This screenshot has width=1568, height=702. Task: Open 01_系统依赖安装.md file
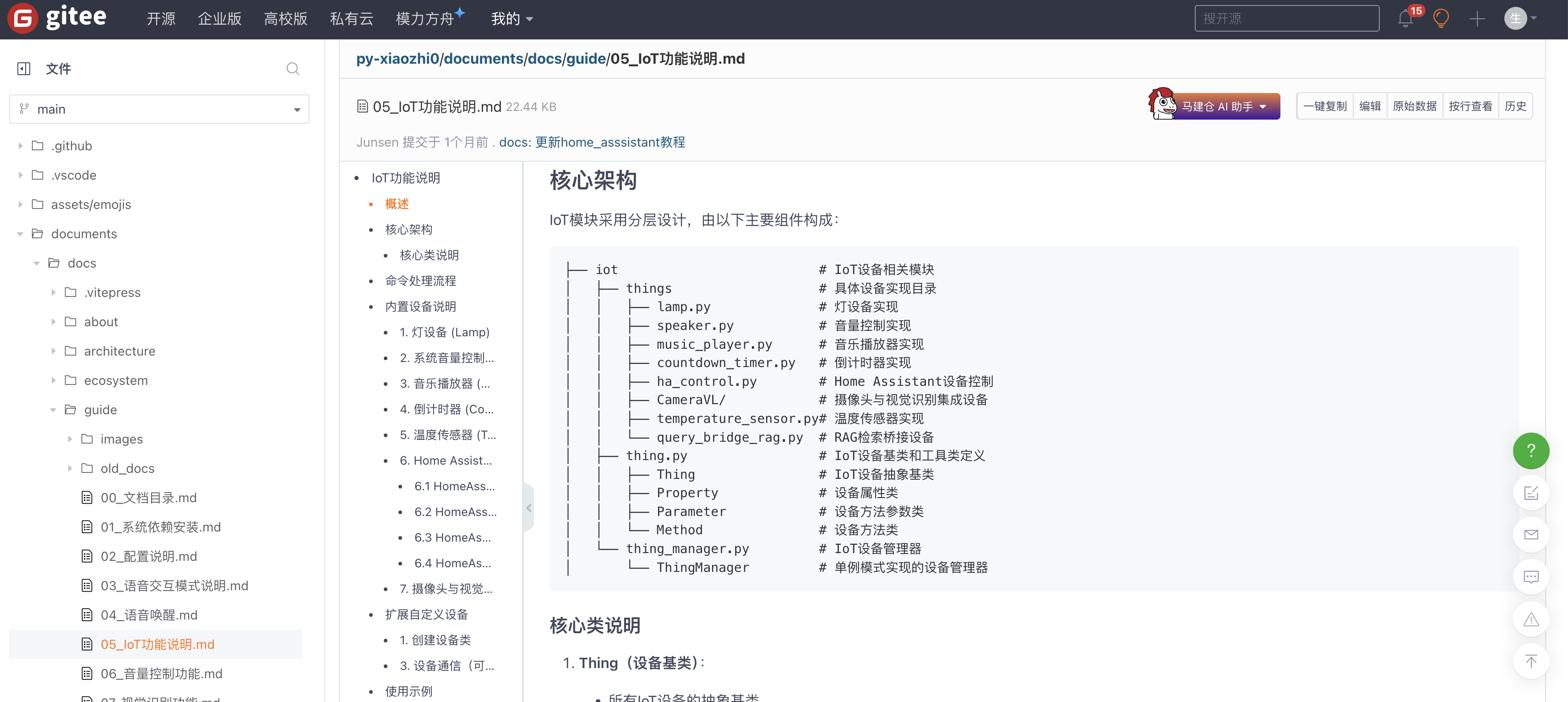tap(161, 526)
